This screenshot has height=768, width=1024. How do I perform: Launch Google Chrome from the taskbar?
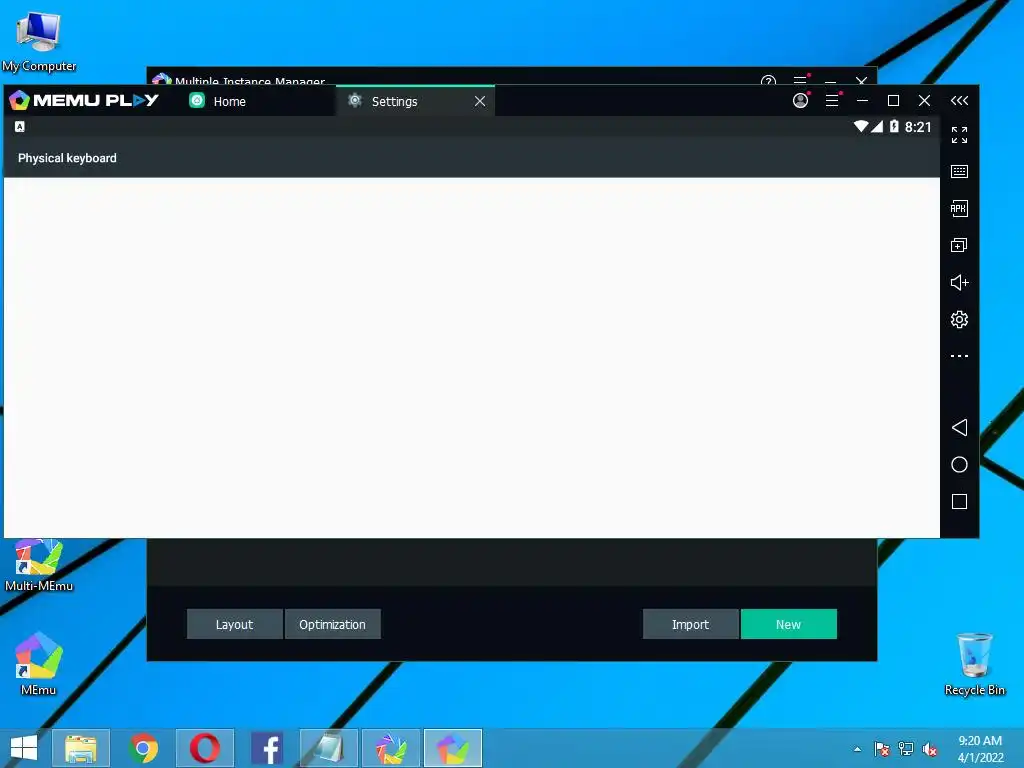pos(143,748)
